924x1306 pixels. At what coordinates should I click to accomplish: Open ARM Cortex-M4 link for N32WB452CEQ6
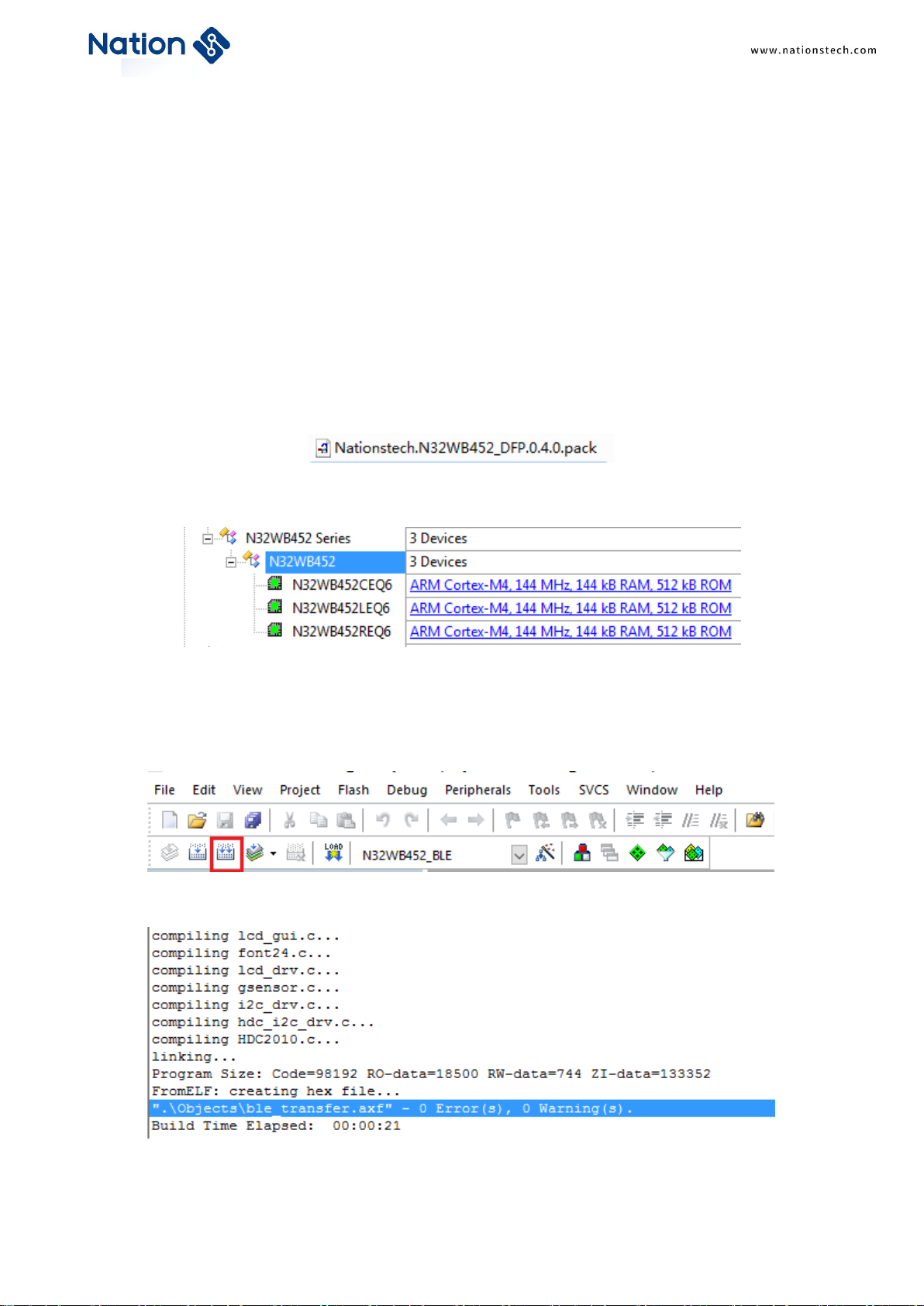click(571, 585)
